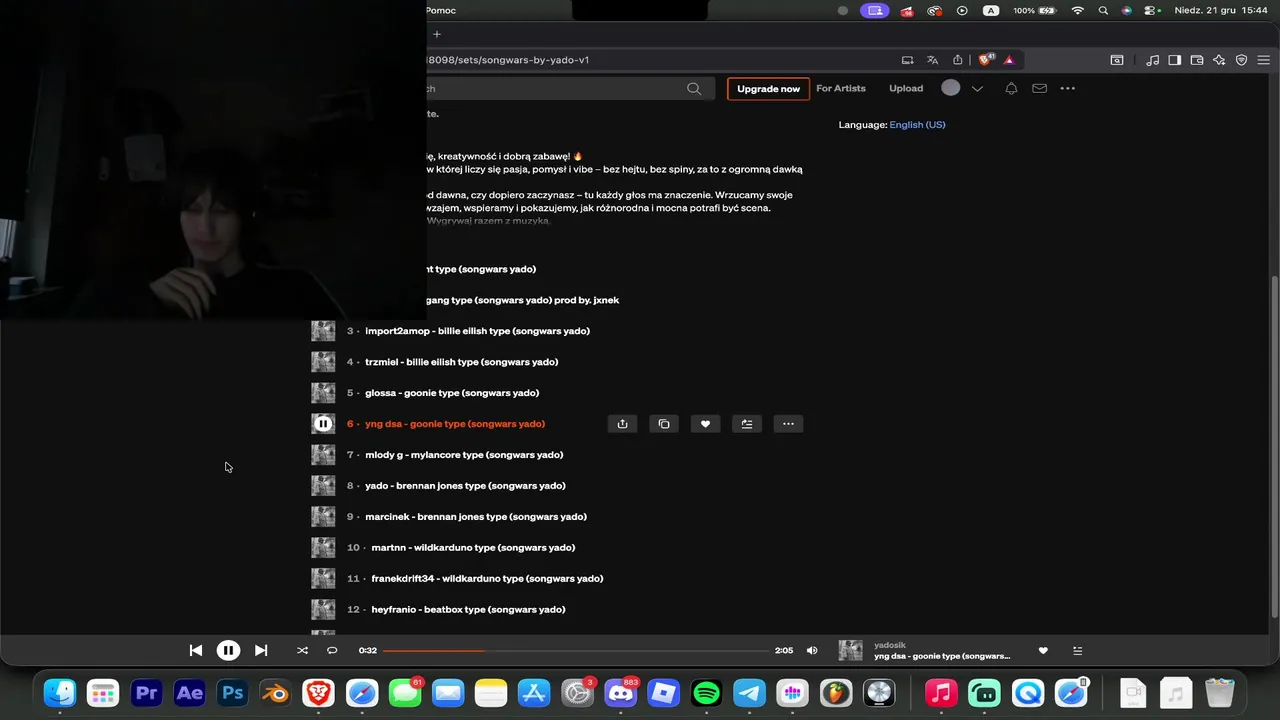Open Control Center in menu bar
Screen dimensions: 1280x720
(x=1151, y=10)
